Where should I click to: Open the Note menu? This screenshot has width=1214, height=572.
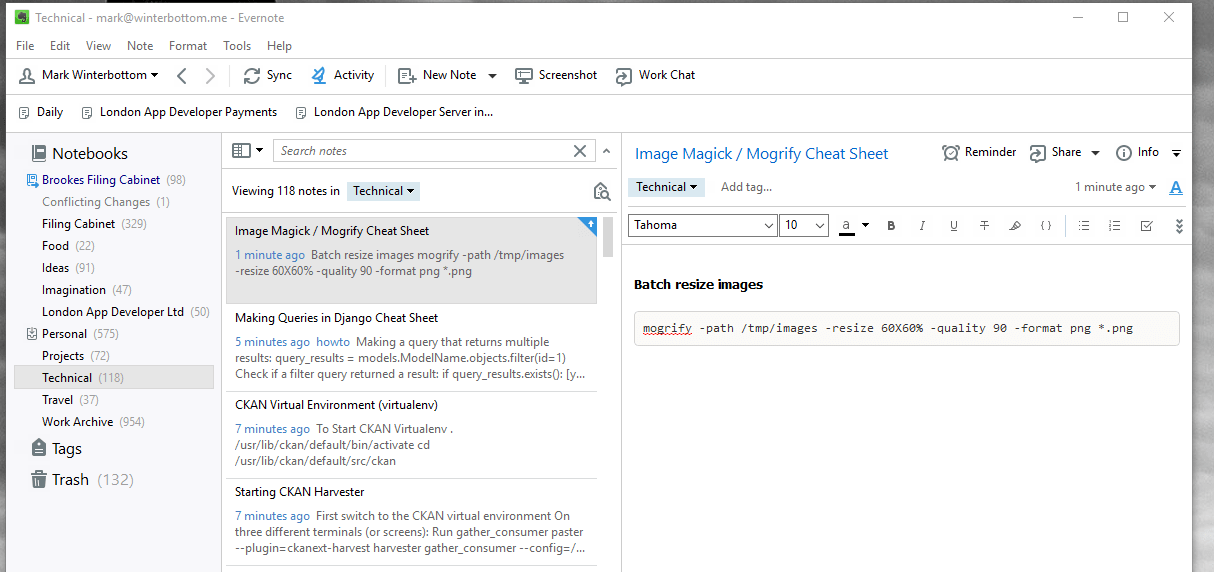(140, 46)
